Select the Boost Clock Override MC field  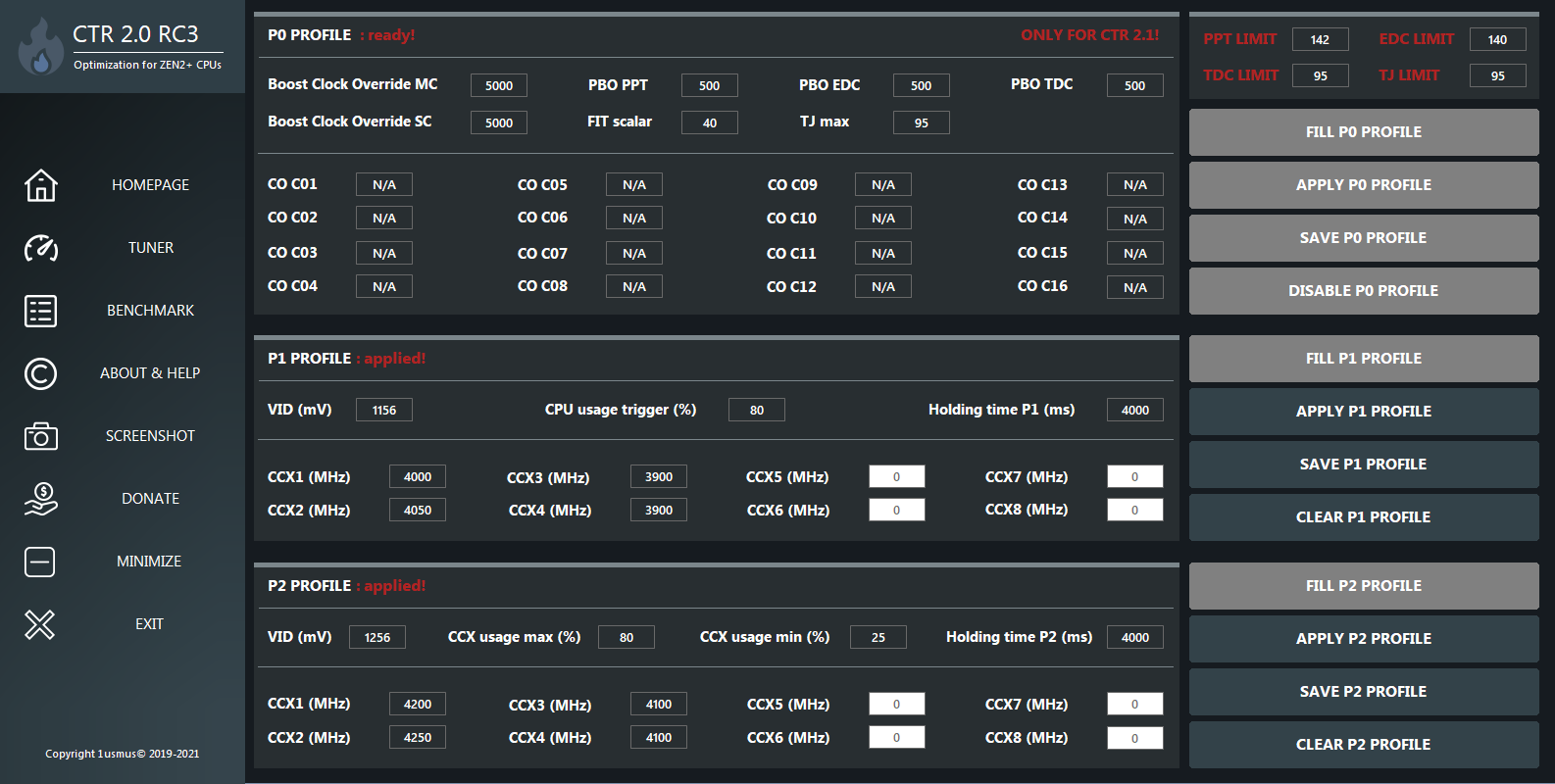pos(499,85)
